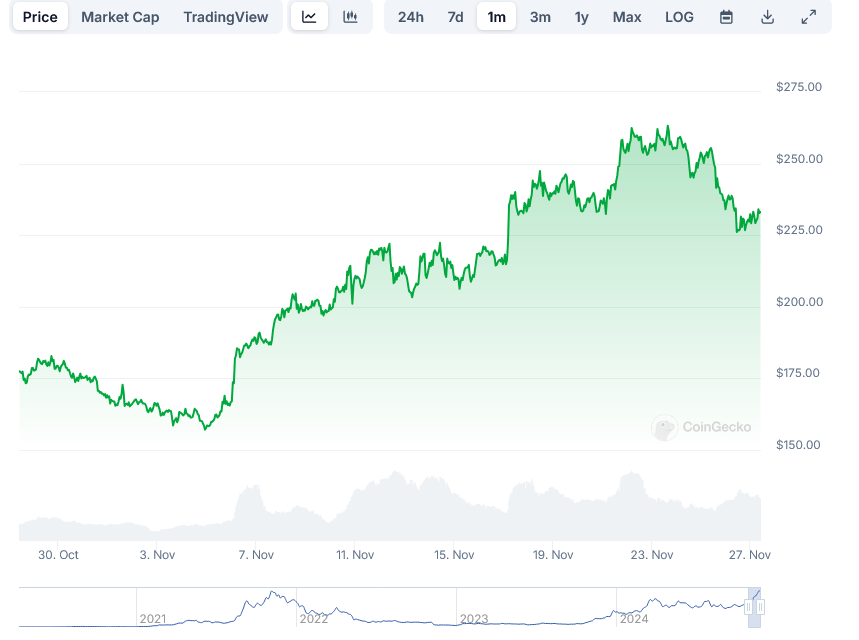Download the chart data

tap(767, 17)
